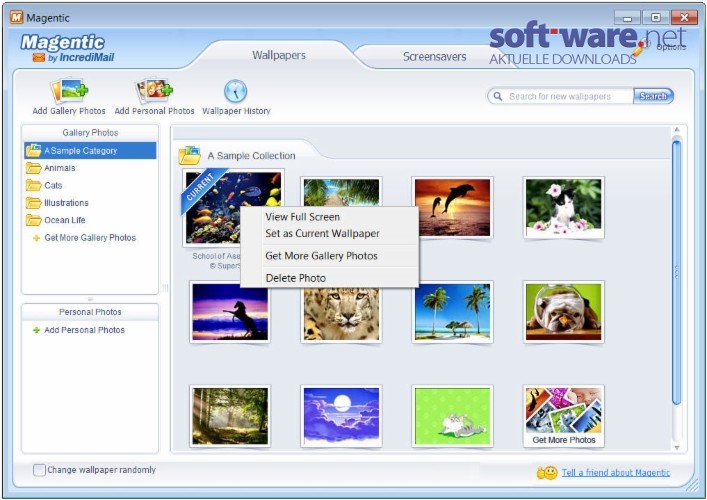The image size is (707, 500).
Task: Click the smiley faces icon near Tell a friend
Action: (547, 472)
